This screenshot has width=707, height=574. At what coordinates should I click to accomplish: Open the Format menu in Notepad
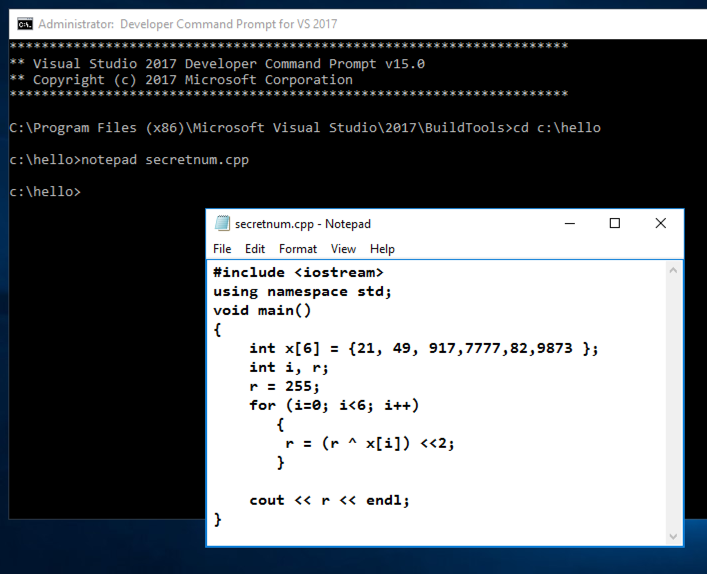298,249
